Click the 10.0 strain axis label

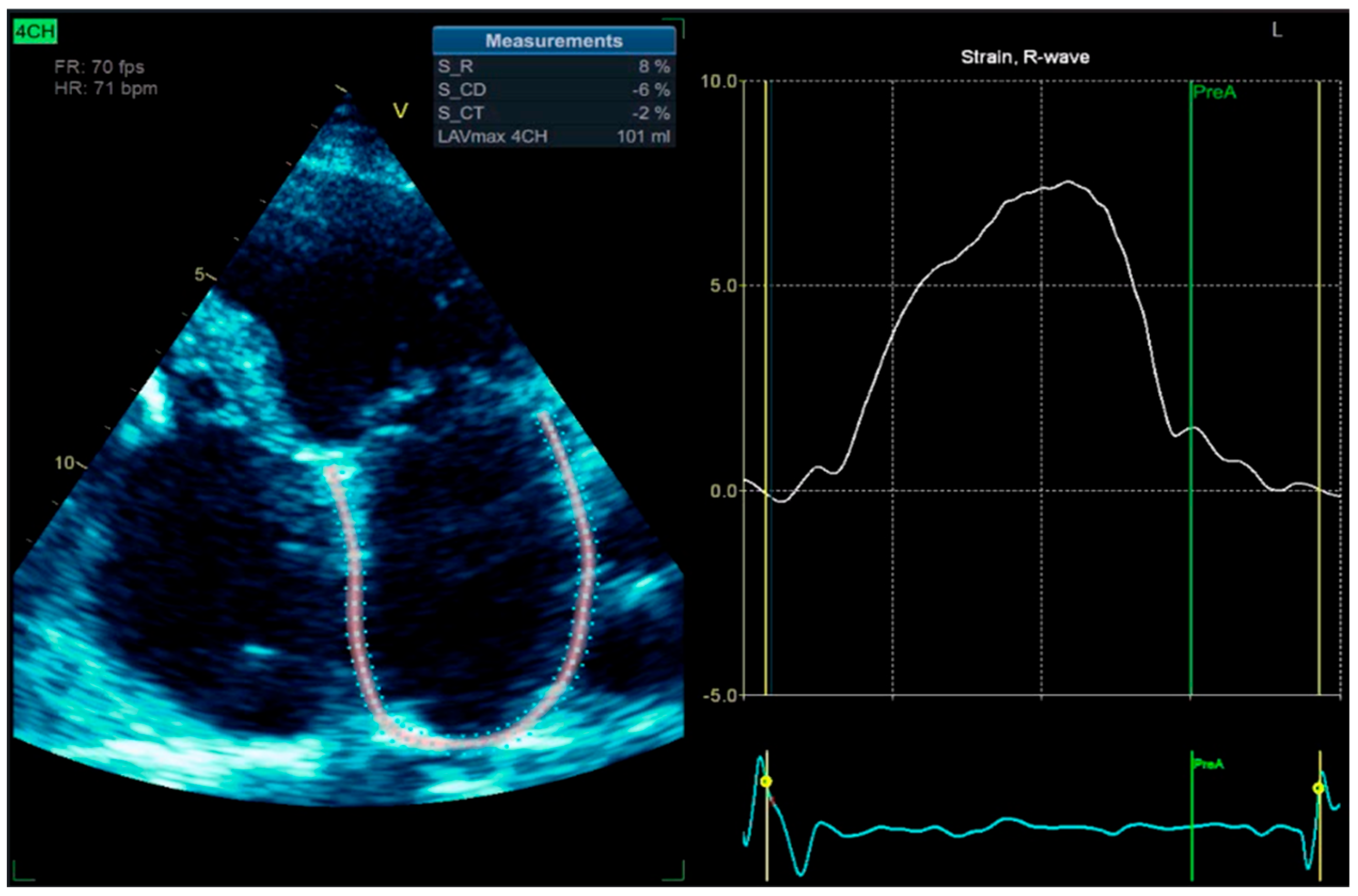click(x=719, y=81)
